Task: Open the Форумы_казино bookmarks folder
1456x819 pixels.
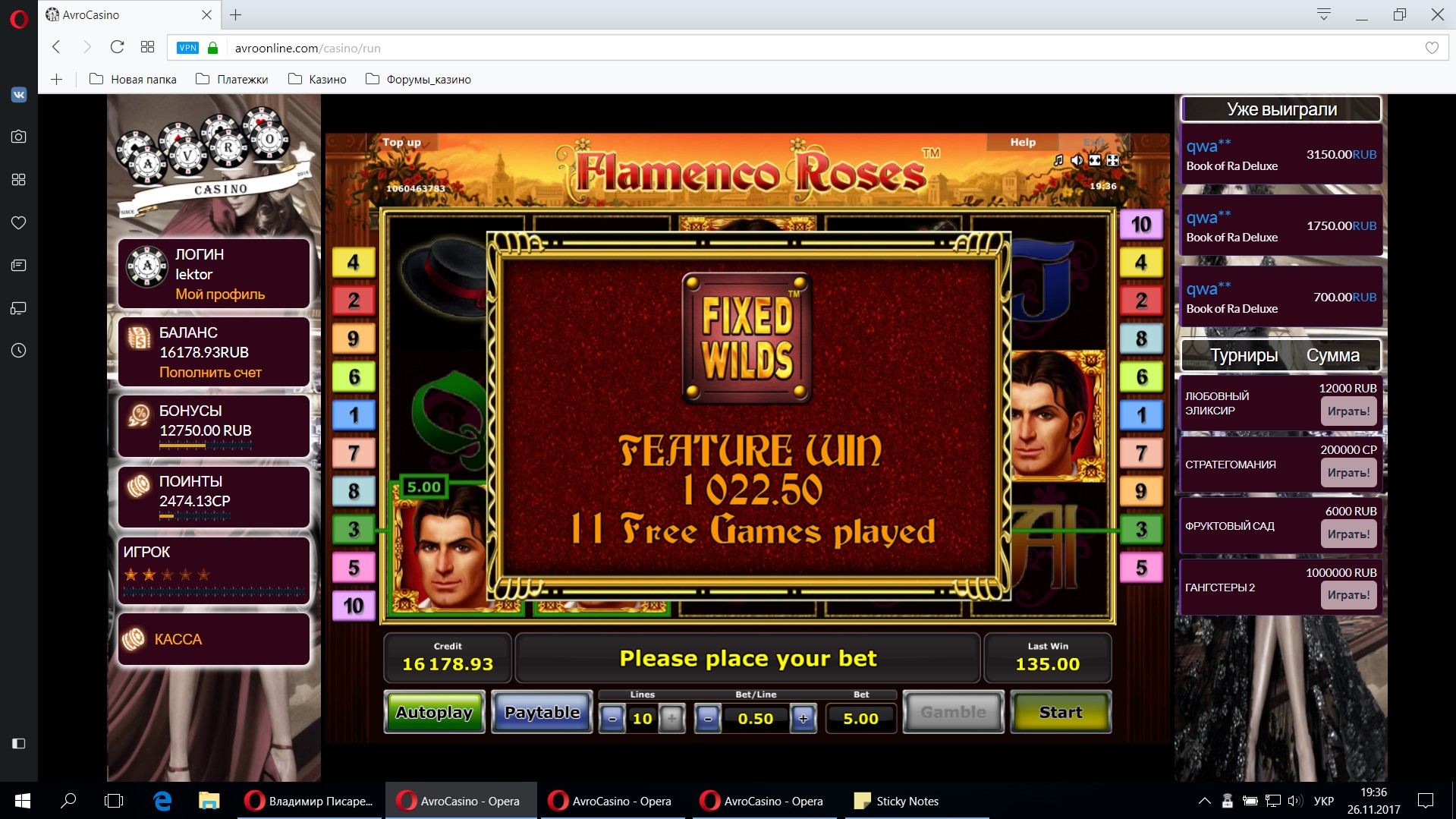Action: coord(418,79)
